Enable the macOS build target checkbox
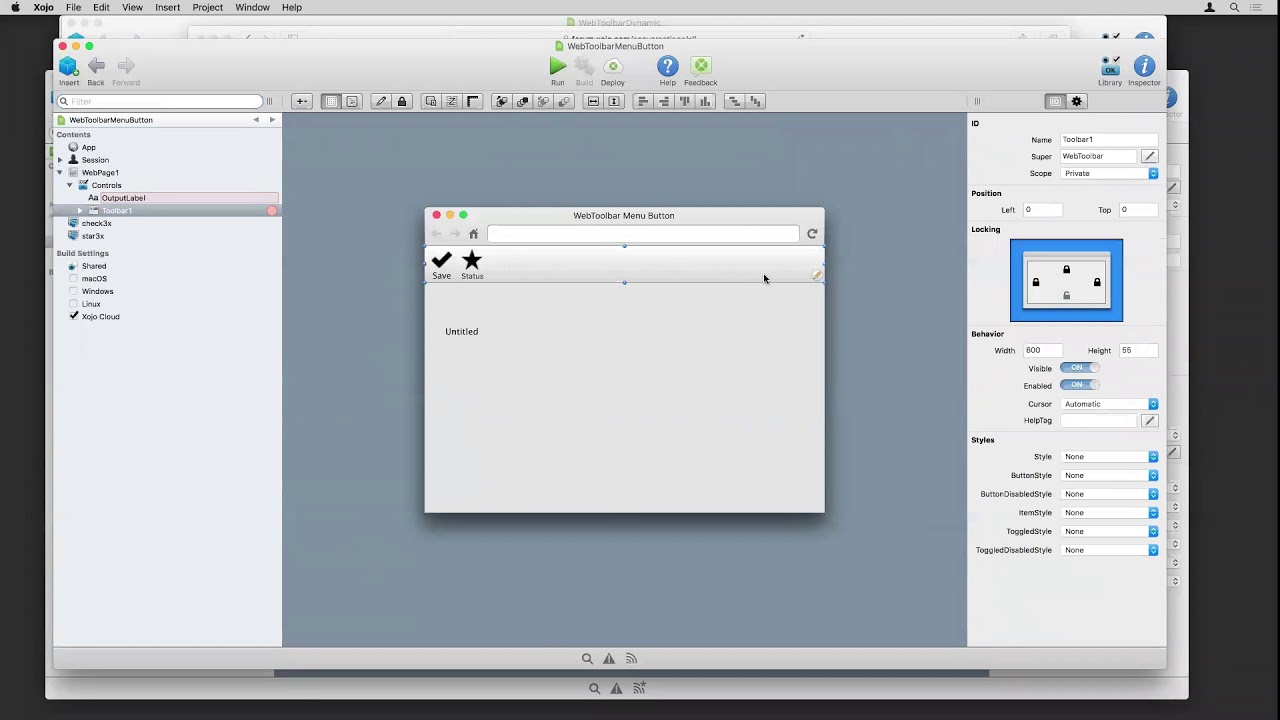1280x720 pixels. tap(73, 279)
